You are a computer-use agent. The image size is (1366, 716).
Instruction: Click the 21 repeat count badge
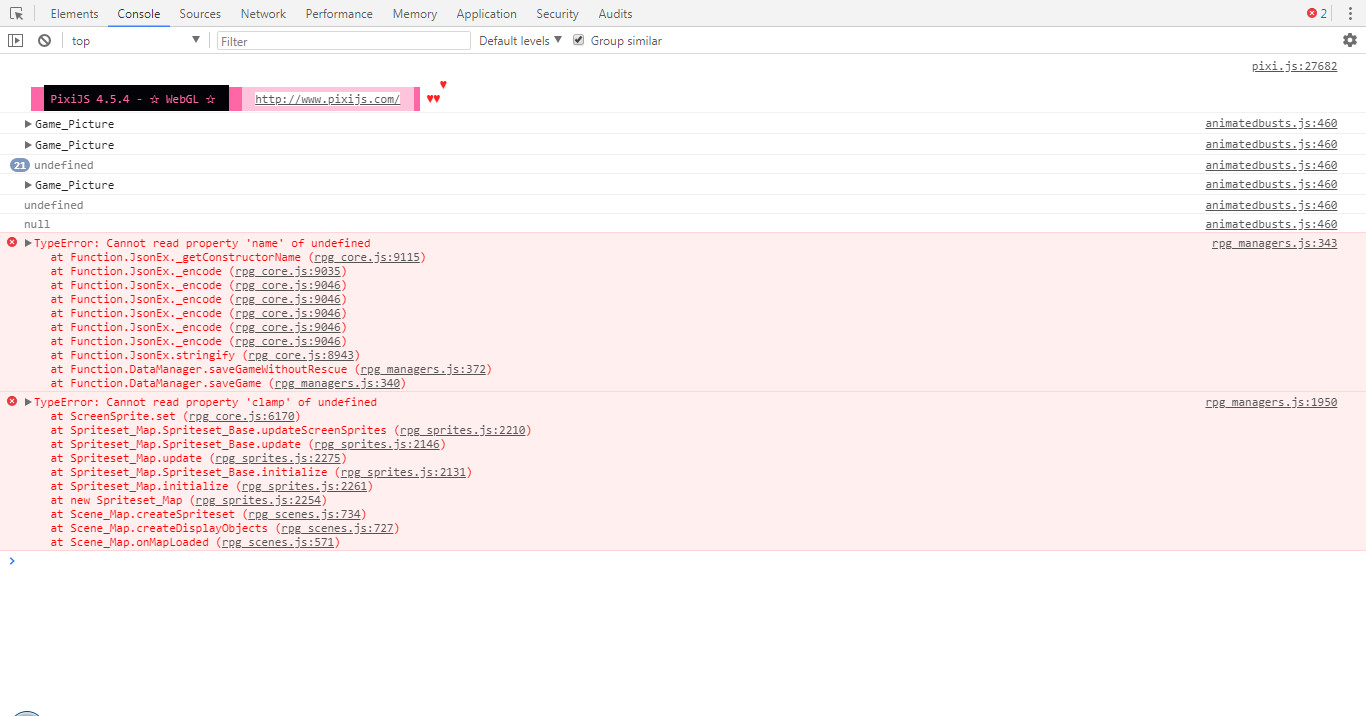tap(19, 165)
